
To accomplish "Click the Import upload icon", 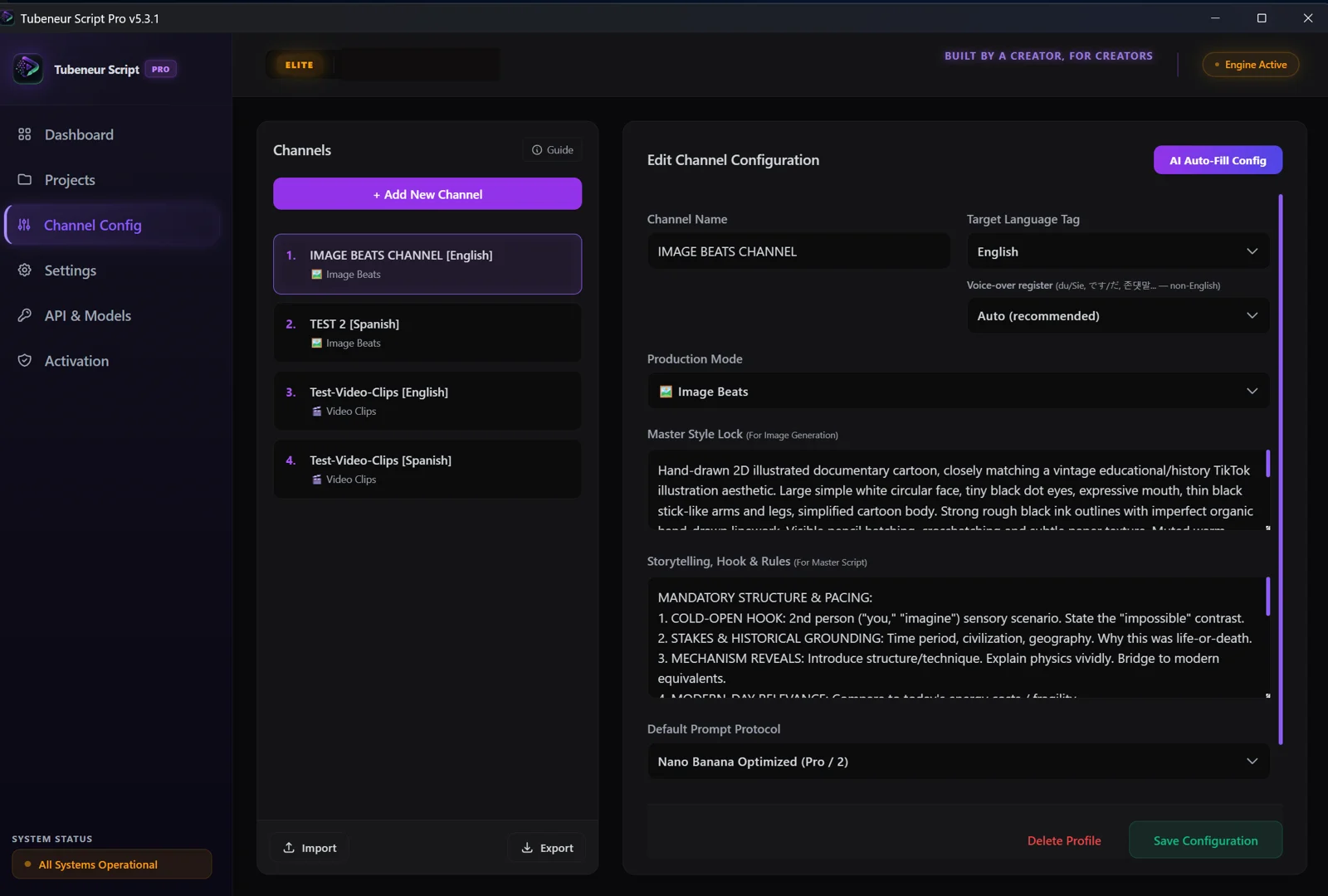I will [x=289, y=847].
